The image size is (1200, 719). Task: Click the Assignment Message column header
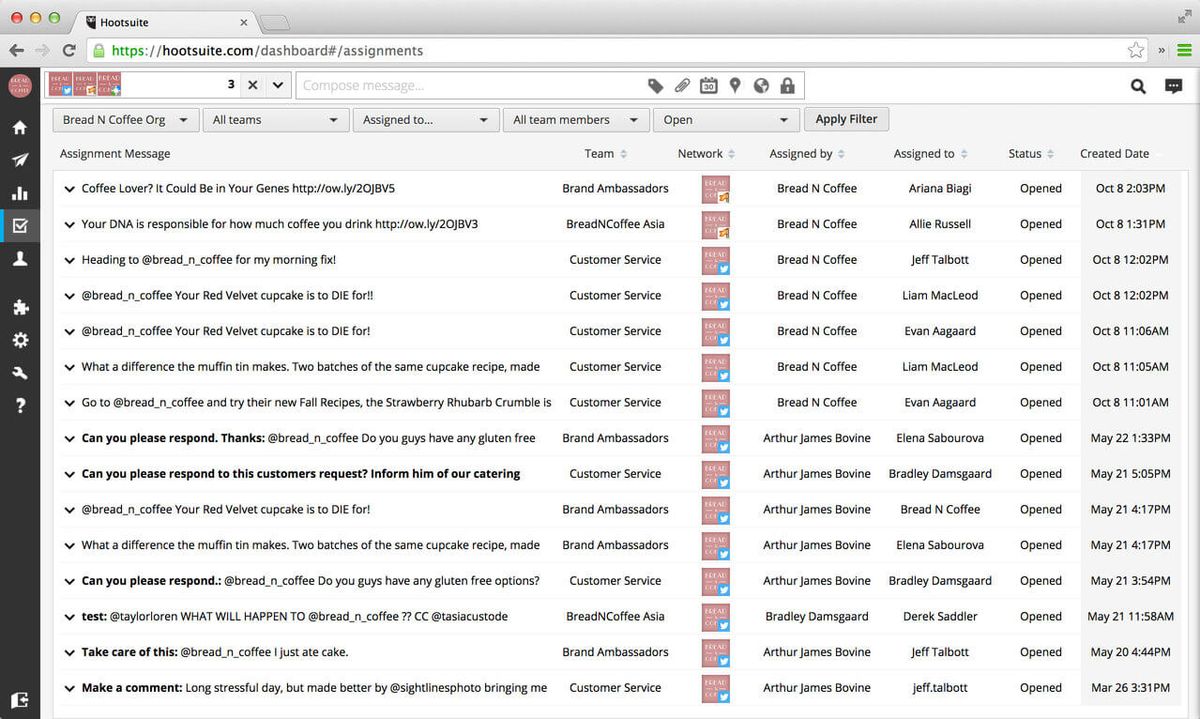(x=115, y=154)
